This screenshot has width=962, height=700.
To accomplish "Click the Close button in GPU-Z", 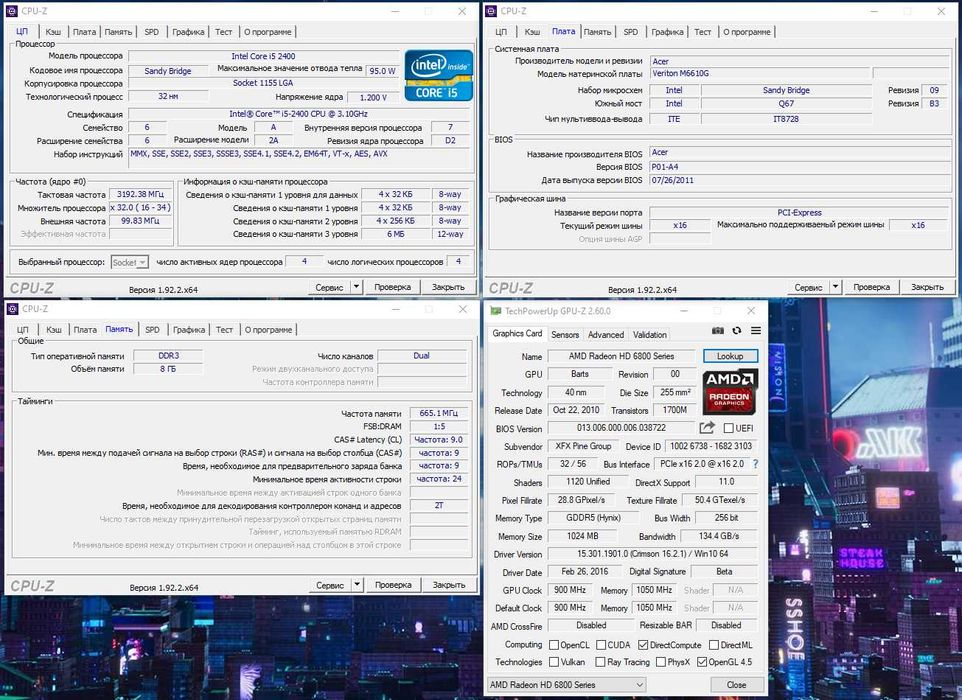I will click(x=737, y=685).
